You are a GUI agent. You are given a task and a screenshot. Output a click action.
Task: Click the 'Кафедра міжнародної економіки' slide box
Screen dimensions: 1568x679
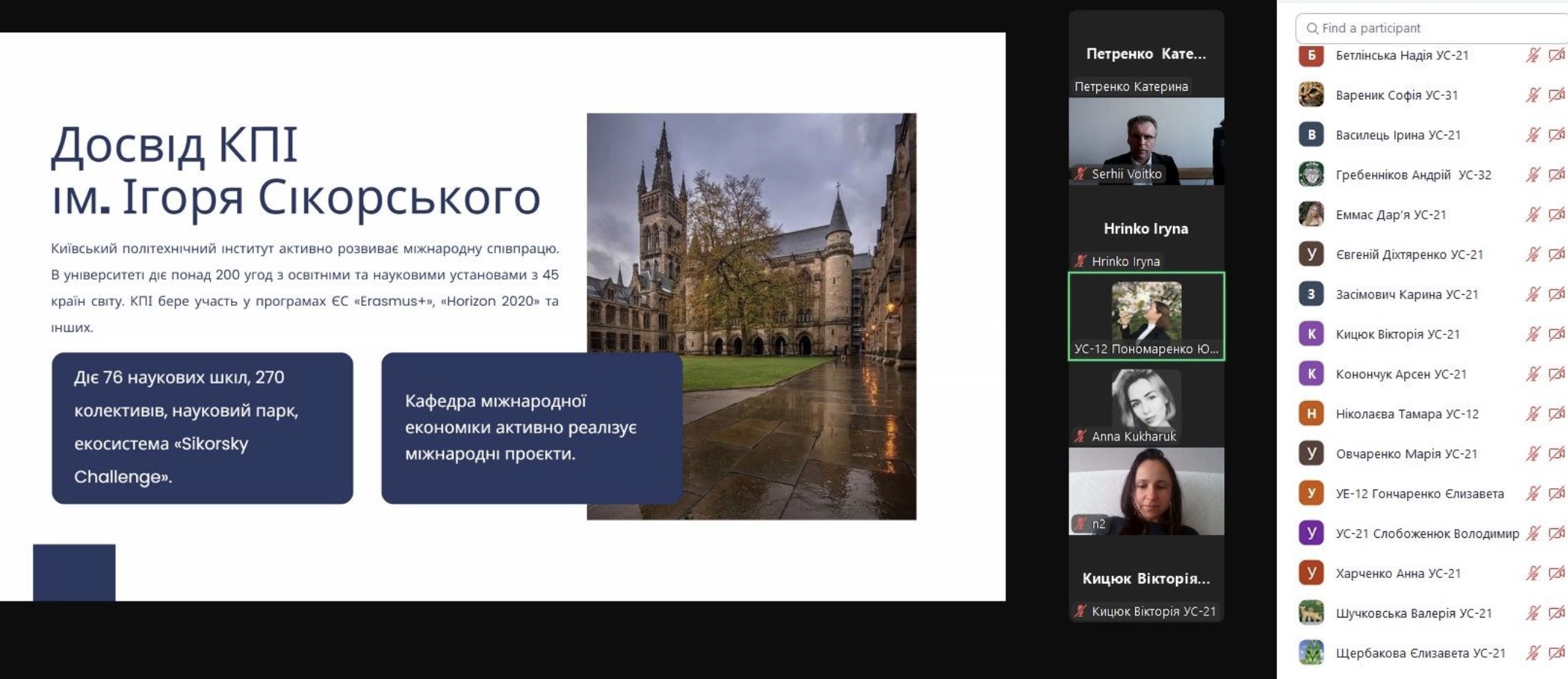point(532,428)
